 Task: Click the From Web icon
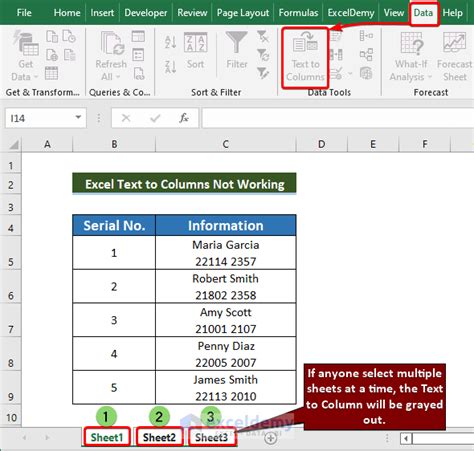tap(52, 55)
